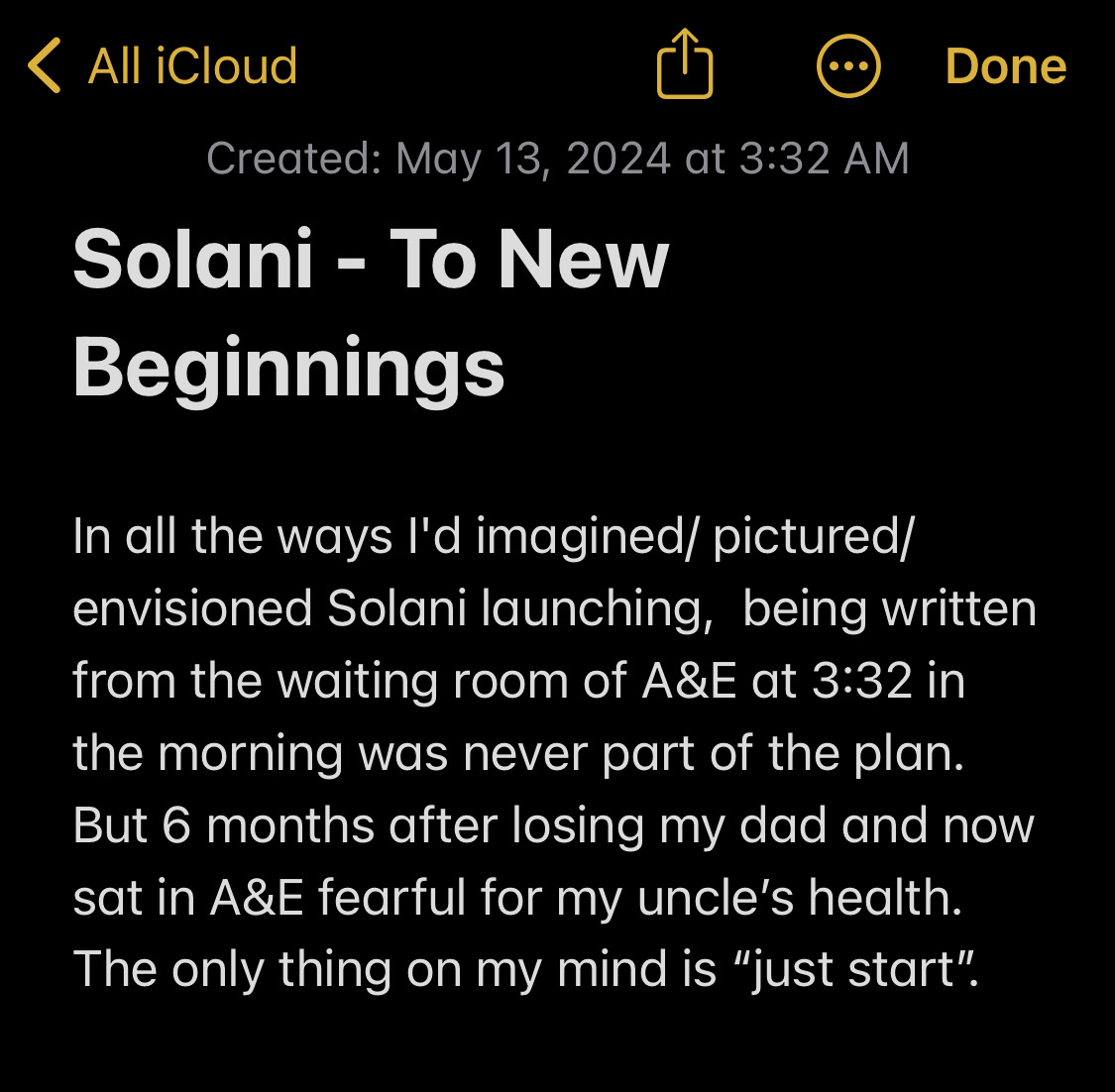Viewport: 1115px width, 1092px height.
Task: Click the '3:32' time in body text
Action: (862, 681)
